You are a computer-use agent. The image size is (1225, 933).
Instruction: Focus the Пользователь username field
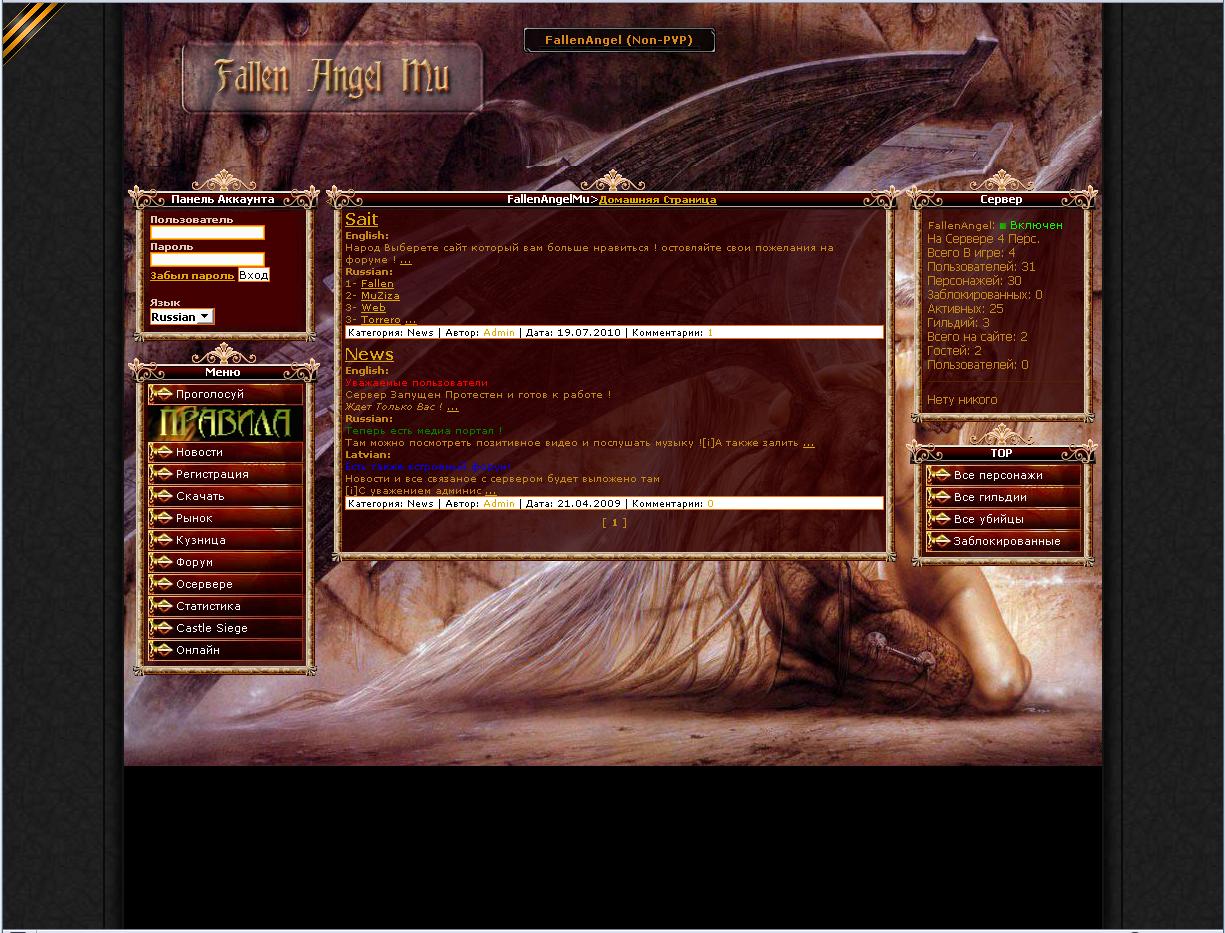pyautogui.click(x=207, y=232)
